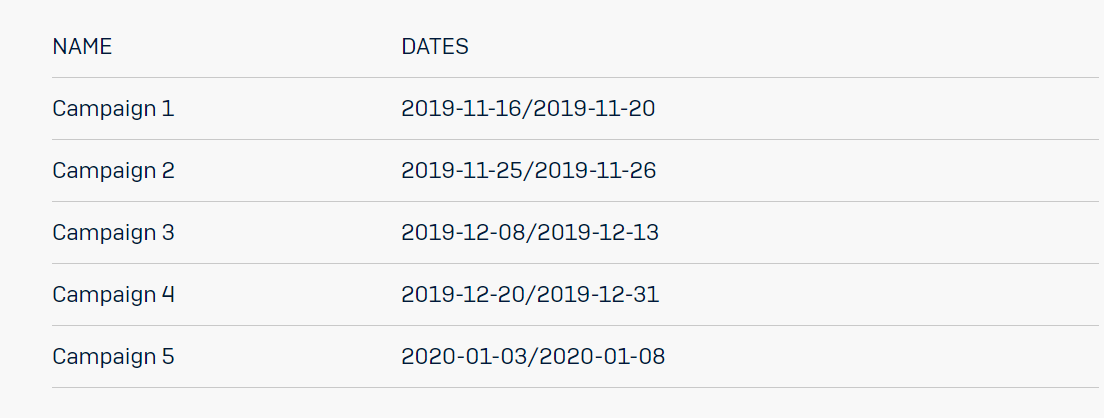The width and height of the screenshot is (1104, 418).
Task: Pick Campaign 4 start date 2019-12-20
Action: [464, 295]
